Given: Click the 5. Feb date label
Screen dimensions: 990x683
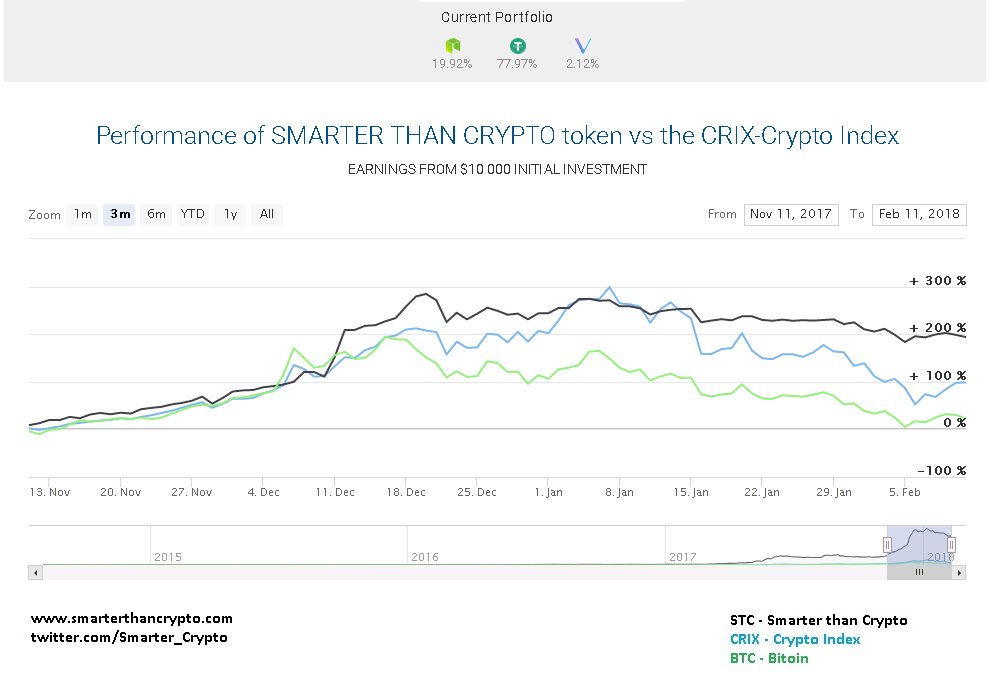Looking at the screenshot, I should pos(905,492).
